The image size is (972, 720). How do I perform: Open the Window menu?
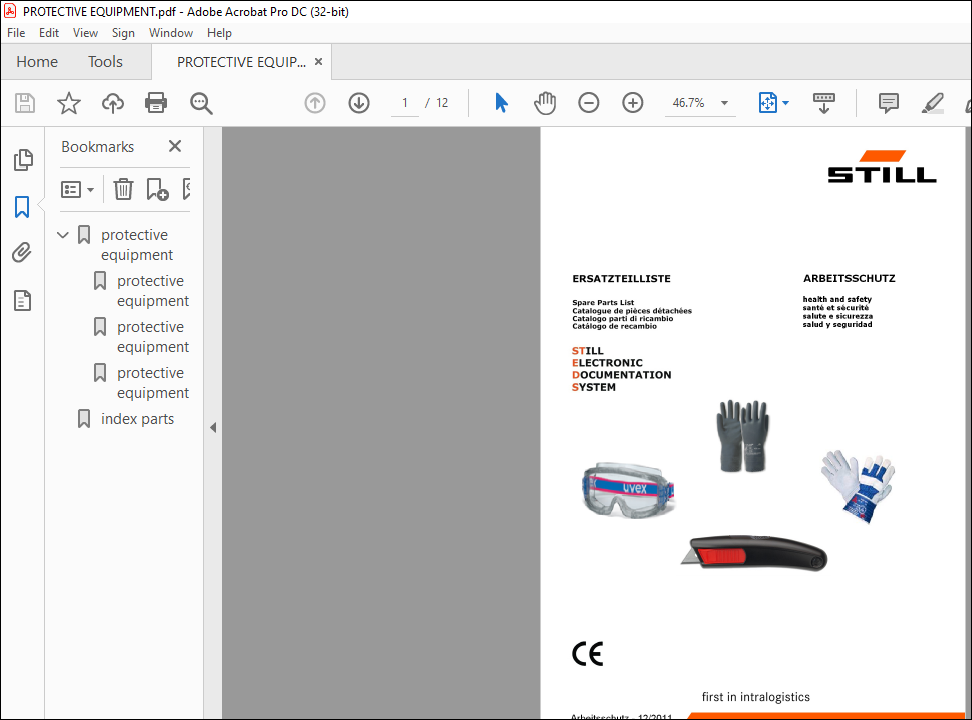coord(170,33)
